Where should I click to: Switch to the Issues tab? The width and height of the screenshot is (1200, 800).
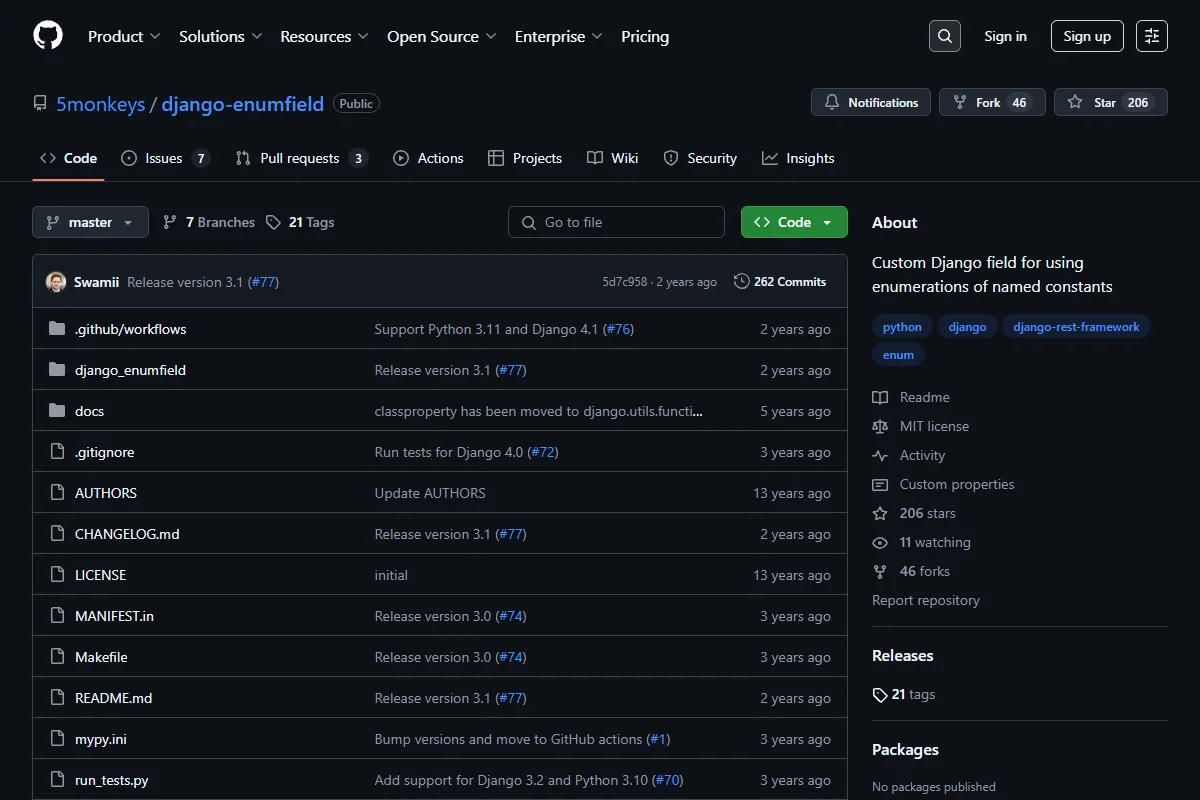coord(166,158)
